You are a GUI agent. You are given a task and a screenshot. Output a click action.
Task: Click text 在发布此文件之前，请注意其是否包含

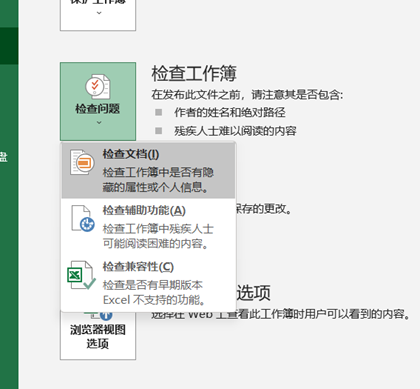[x=247, y=95]
